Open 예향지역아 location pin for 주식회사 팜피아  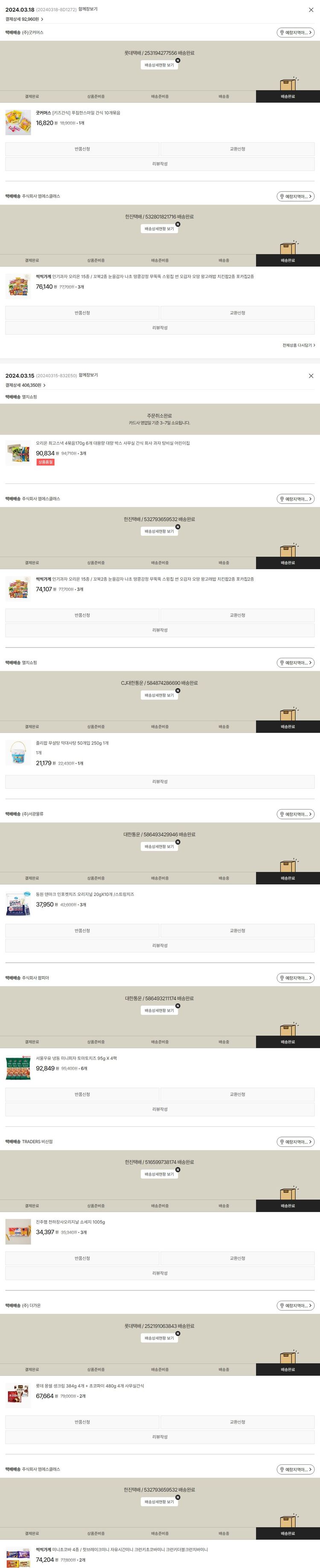(296, 978)
